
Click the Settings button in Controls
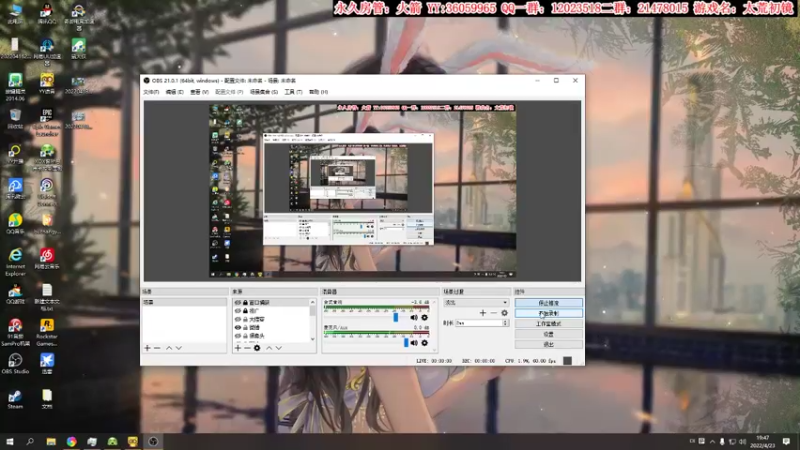(548, 334)
